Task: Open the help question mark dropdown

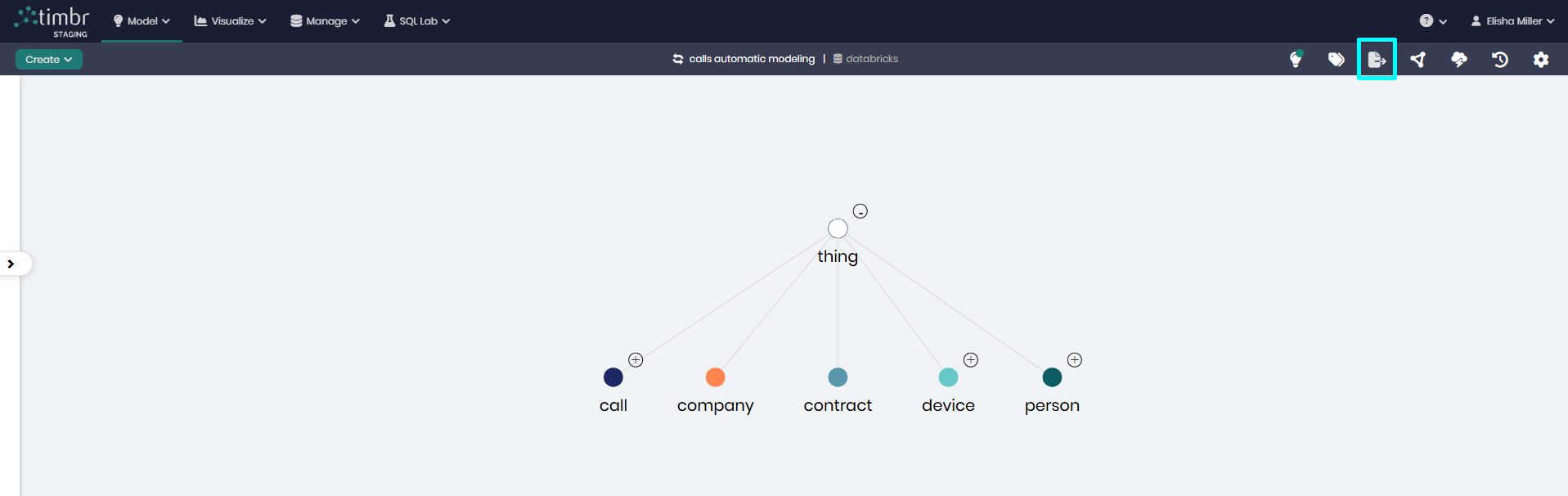Action: click(x=1432, y=21)
